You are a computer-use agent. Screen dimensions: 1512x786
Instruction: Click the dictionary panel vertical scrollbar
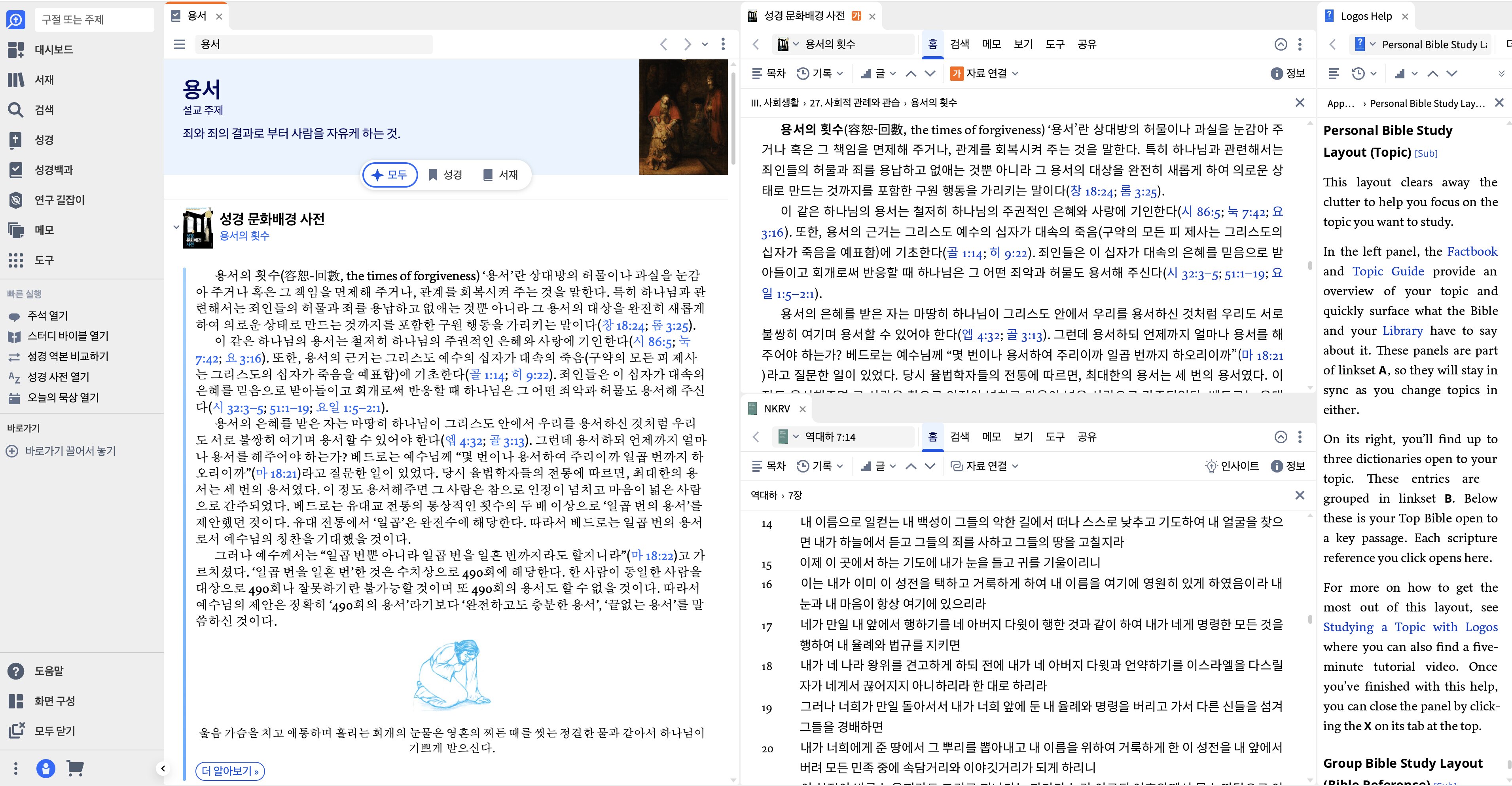tap(1310, 265)
